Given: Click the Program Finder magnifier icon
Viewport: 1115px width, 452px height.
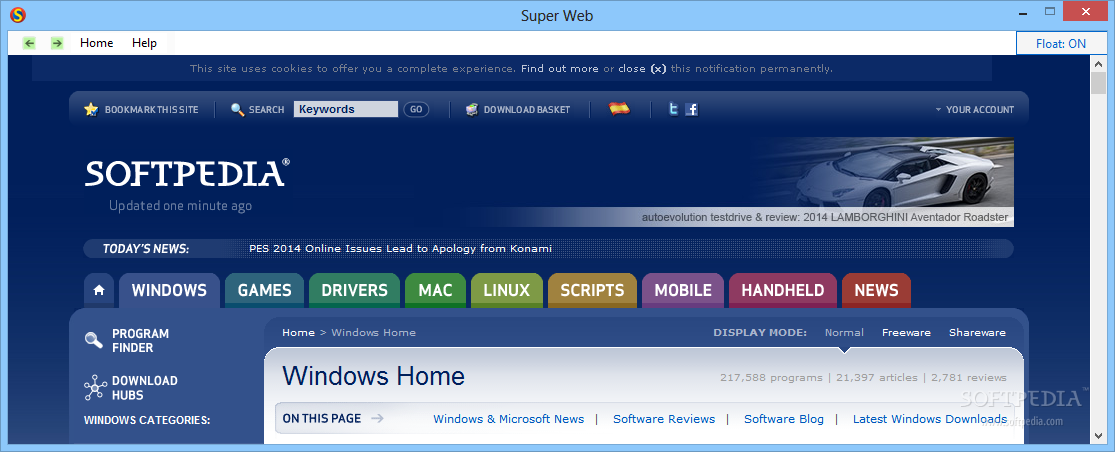Looking at the screenshot, I should point(93,340).
